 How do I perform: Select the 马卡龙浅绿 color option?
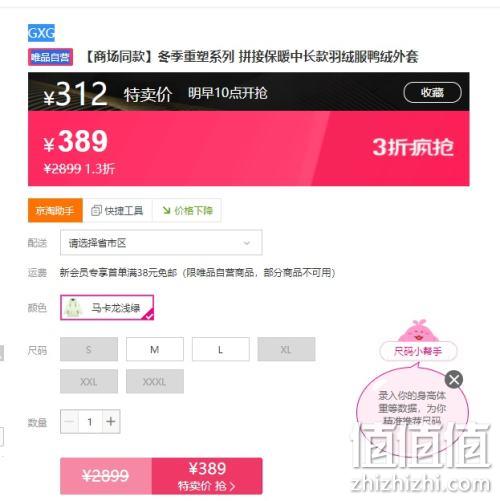click(x=107, y=307)
